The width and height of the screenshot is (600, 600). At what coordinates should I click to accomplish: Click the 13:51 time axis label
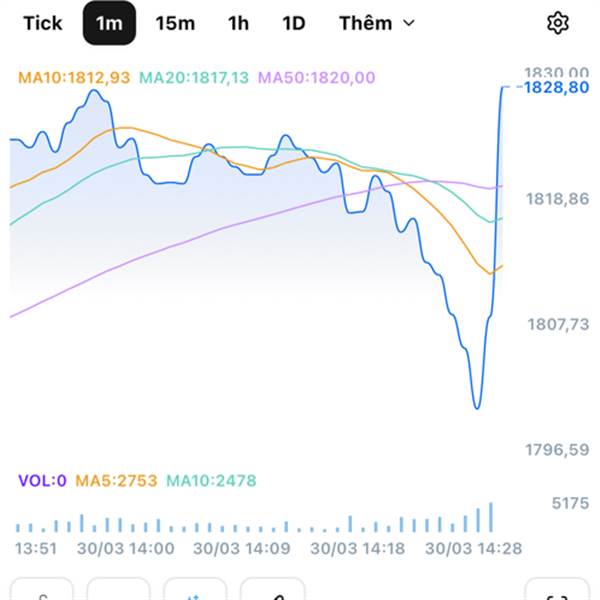click(34, 548)
